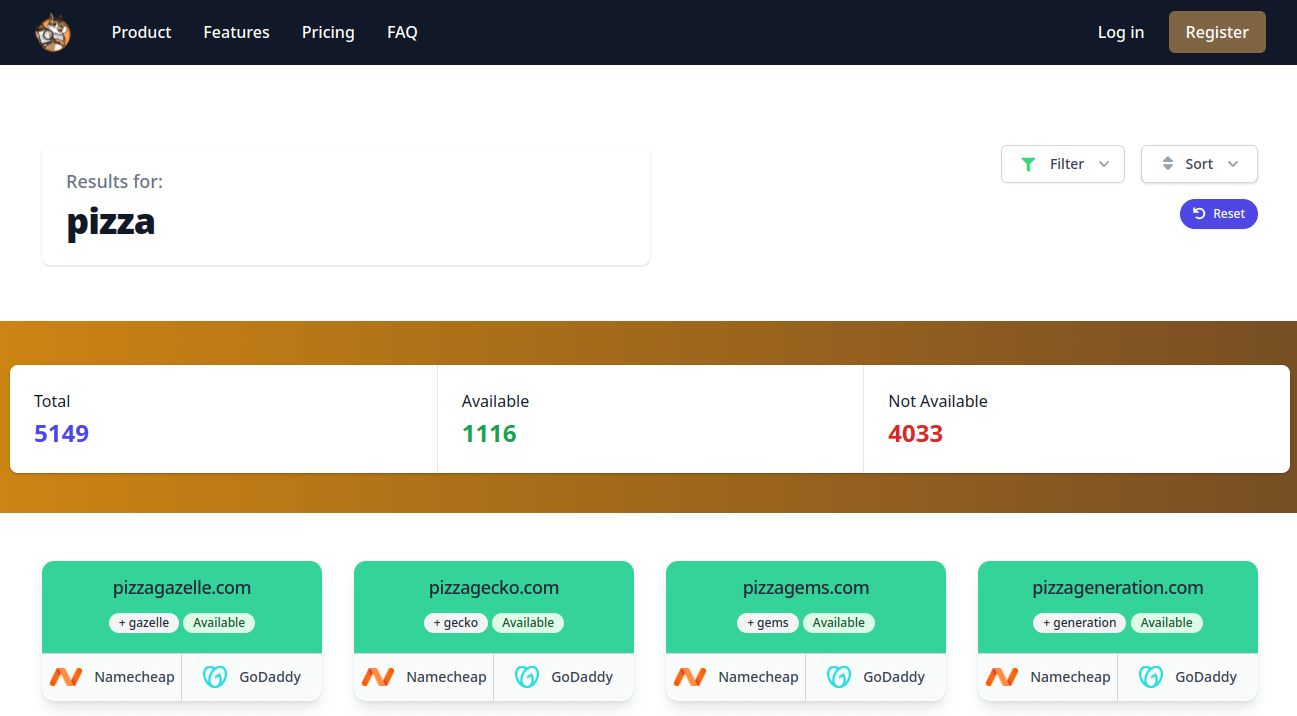
Task: Click Available badge on pizzageneration.com
Action: pyautogui.click(x=1167, y=623)
